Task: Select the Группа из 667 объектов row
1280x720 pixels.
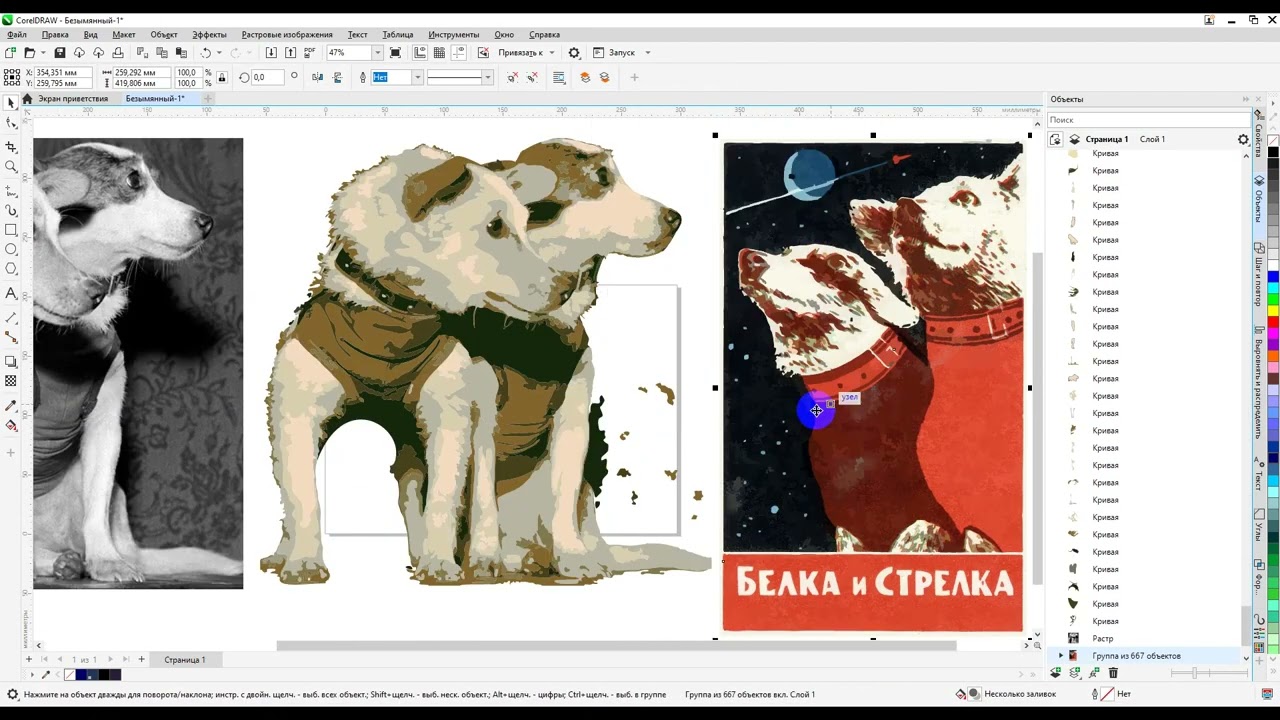Action: point(1146,656)
